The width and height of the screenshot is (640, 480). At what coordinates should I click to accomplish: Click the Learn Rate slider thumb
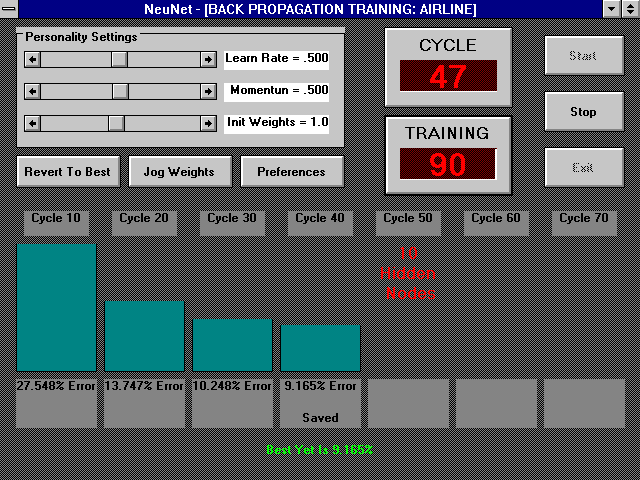click(119, 60)
